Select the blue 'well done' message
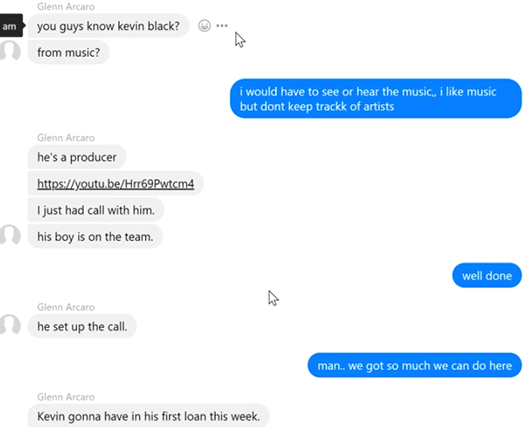The image size is (525, 427). [x=487, y=276]
